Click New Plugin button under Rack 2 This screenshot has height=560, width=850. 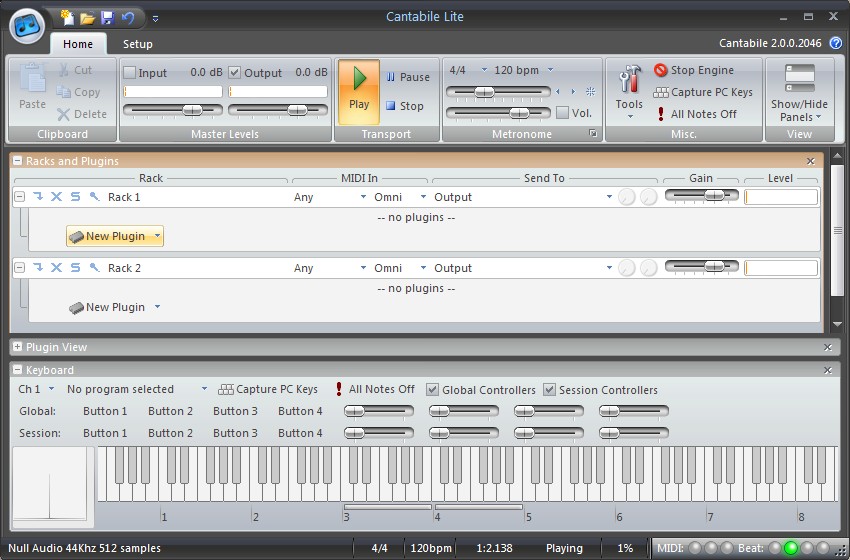pos(115,307)
